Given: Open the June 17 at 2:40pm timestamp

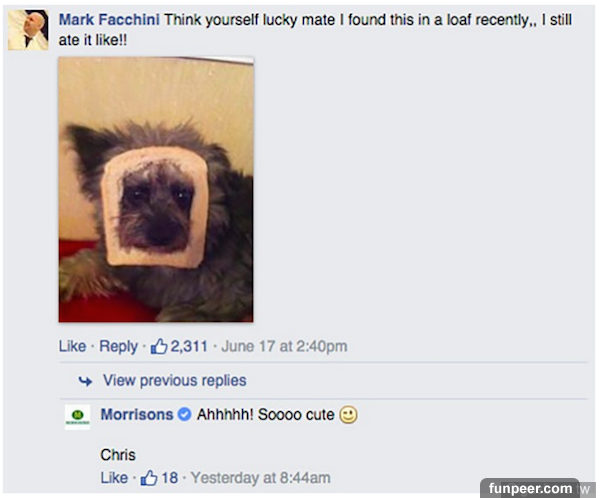Looking at the screenshot, I should pyautogui.click(x=284, y=346).
